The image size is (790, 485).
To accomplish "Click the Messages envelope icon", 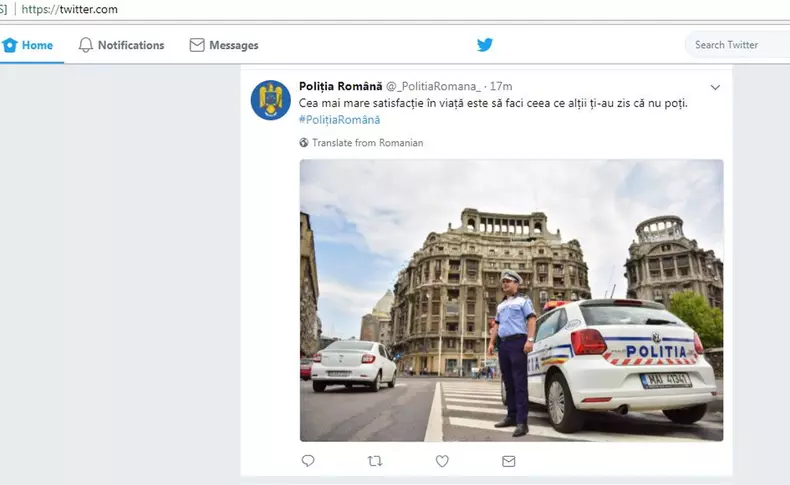I will point(197,45).
